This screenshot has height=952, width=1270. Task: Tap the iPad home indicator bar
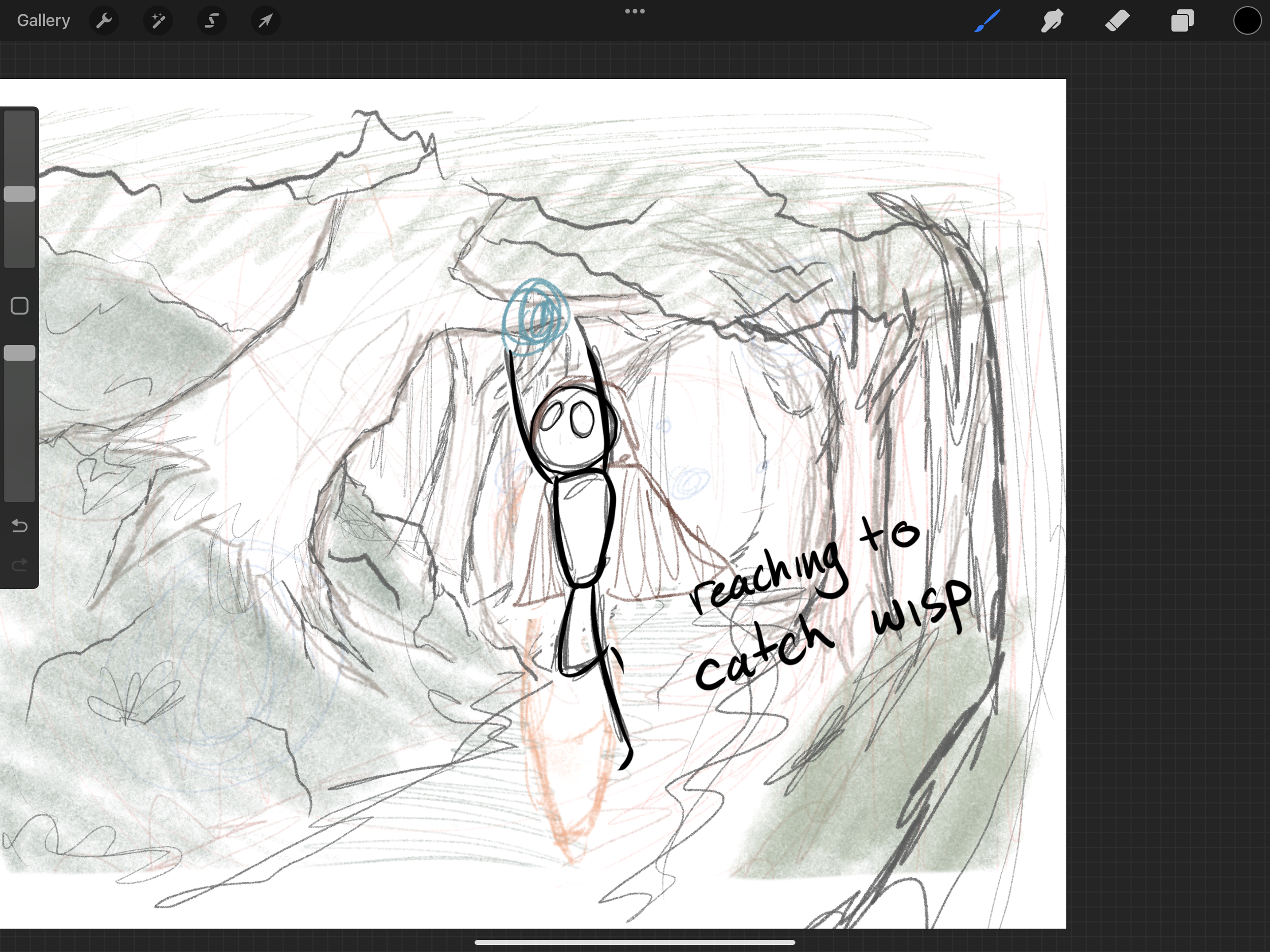634,942
